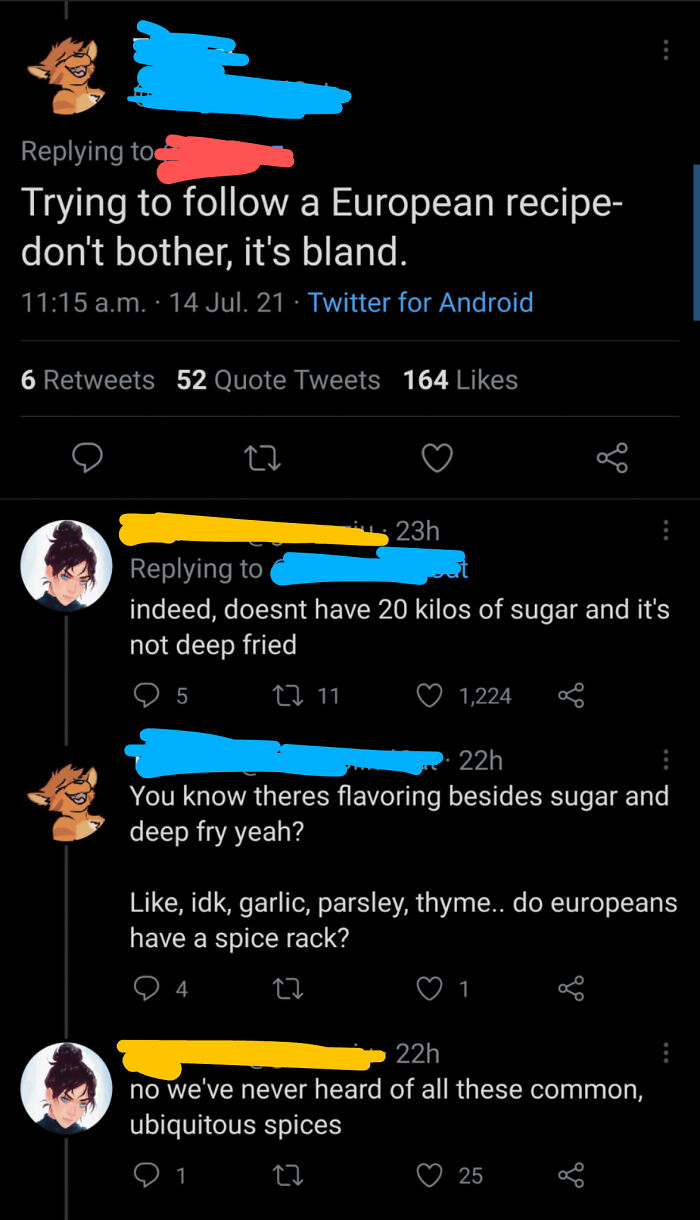The image size is (700, 1220).
Task: Open the reply icon on the main tweet
Action: [x=89, y=458]
